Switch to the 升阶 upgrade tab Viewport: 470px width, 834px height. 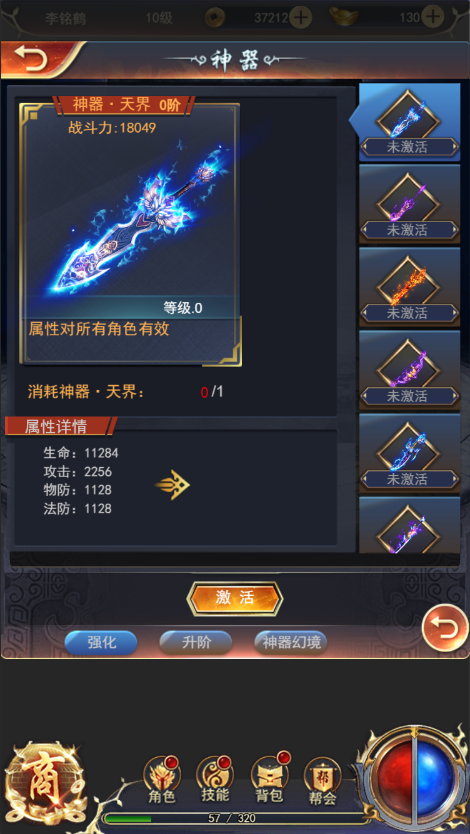click(x=196, y=643)
